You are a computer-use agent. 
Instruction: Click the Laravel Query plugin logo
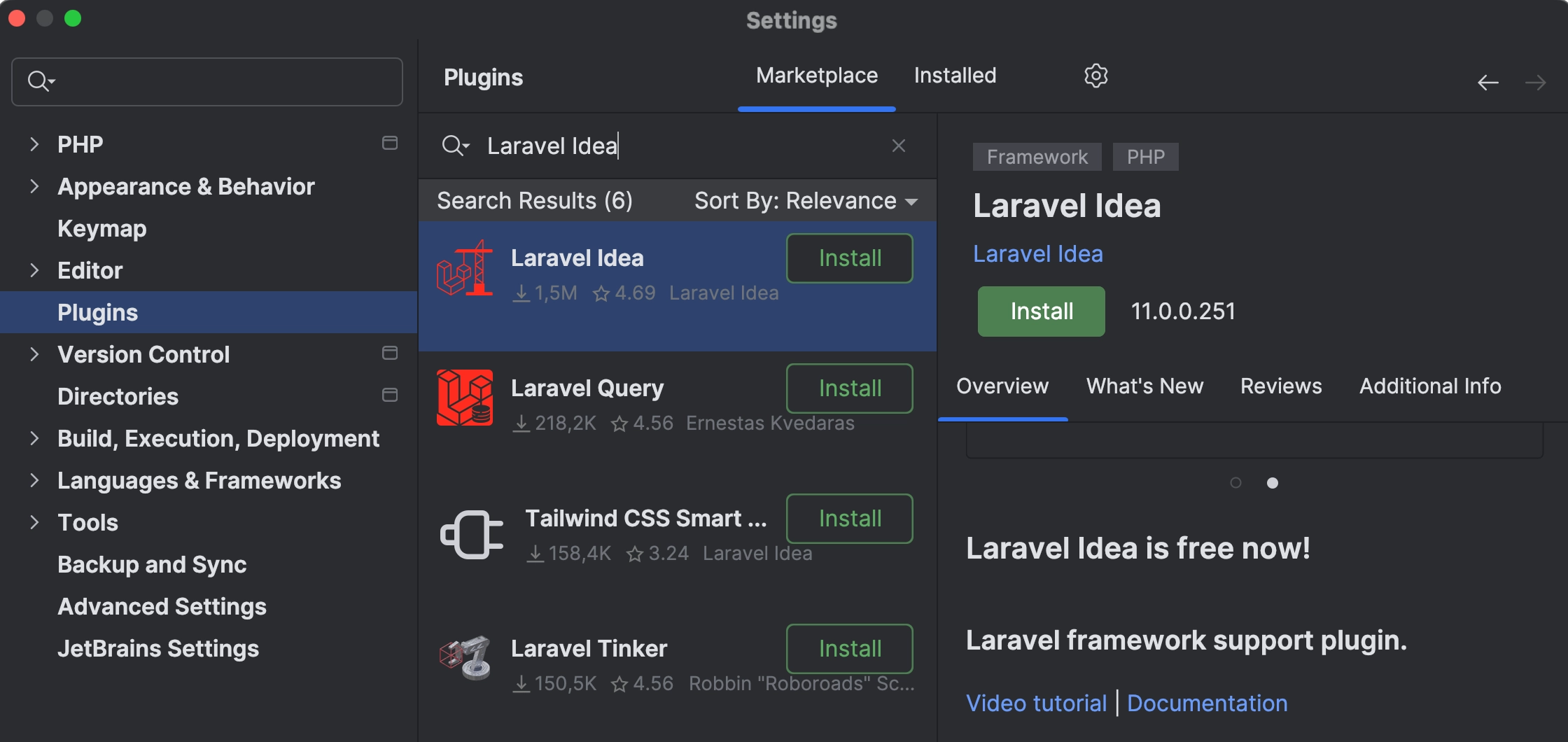click(x=465, y=398)
